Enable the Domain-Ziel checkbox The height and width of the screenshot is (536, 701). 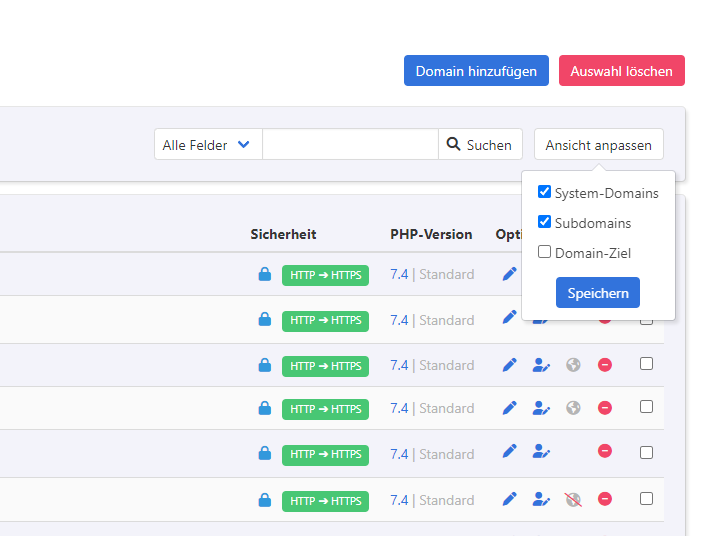click(545, 252)
